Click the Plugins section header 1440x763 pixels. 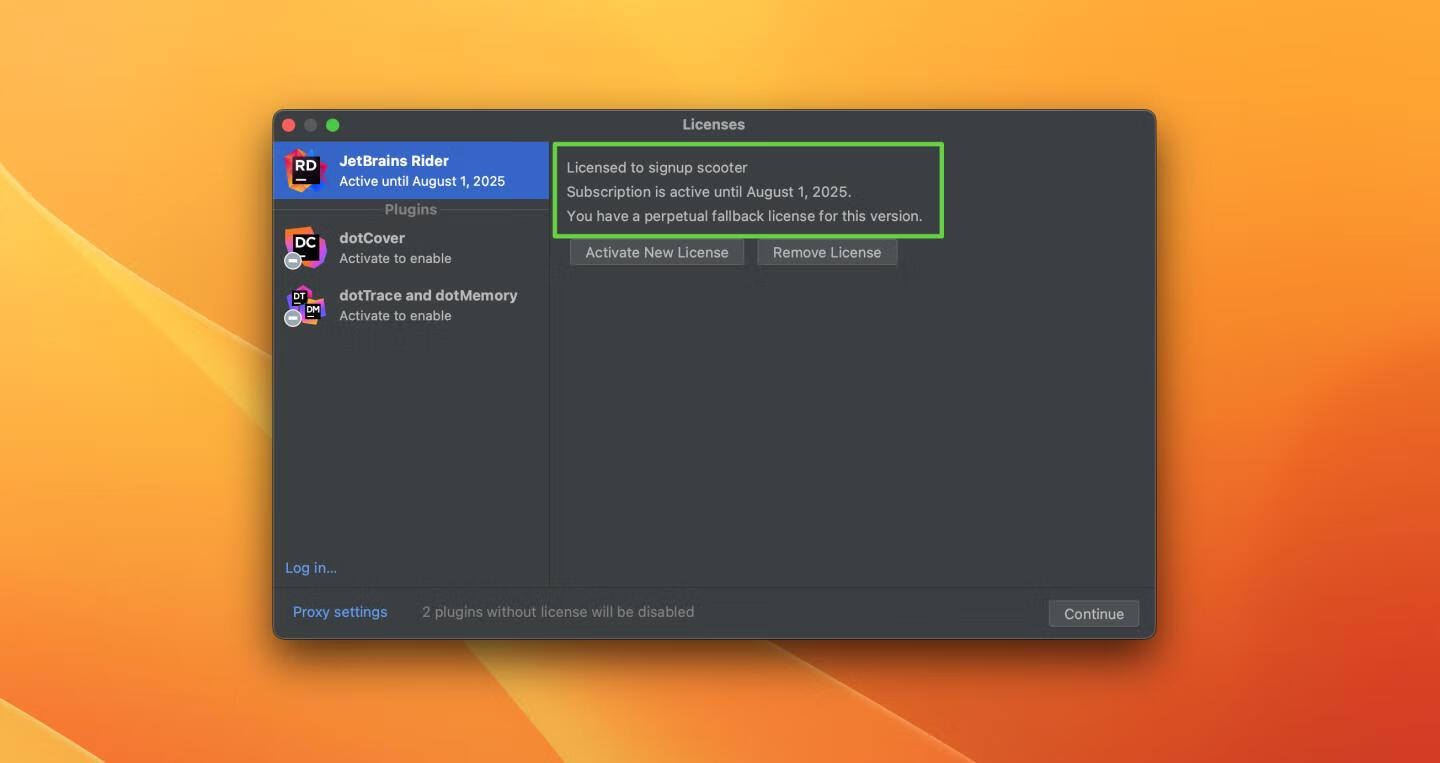pos(411,209)
